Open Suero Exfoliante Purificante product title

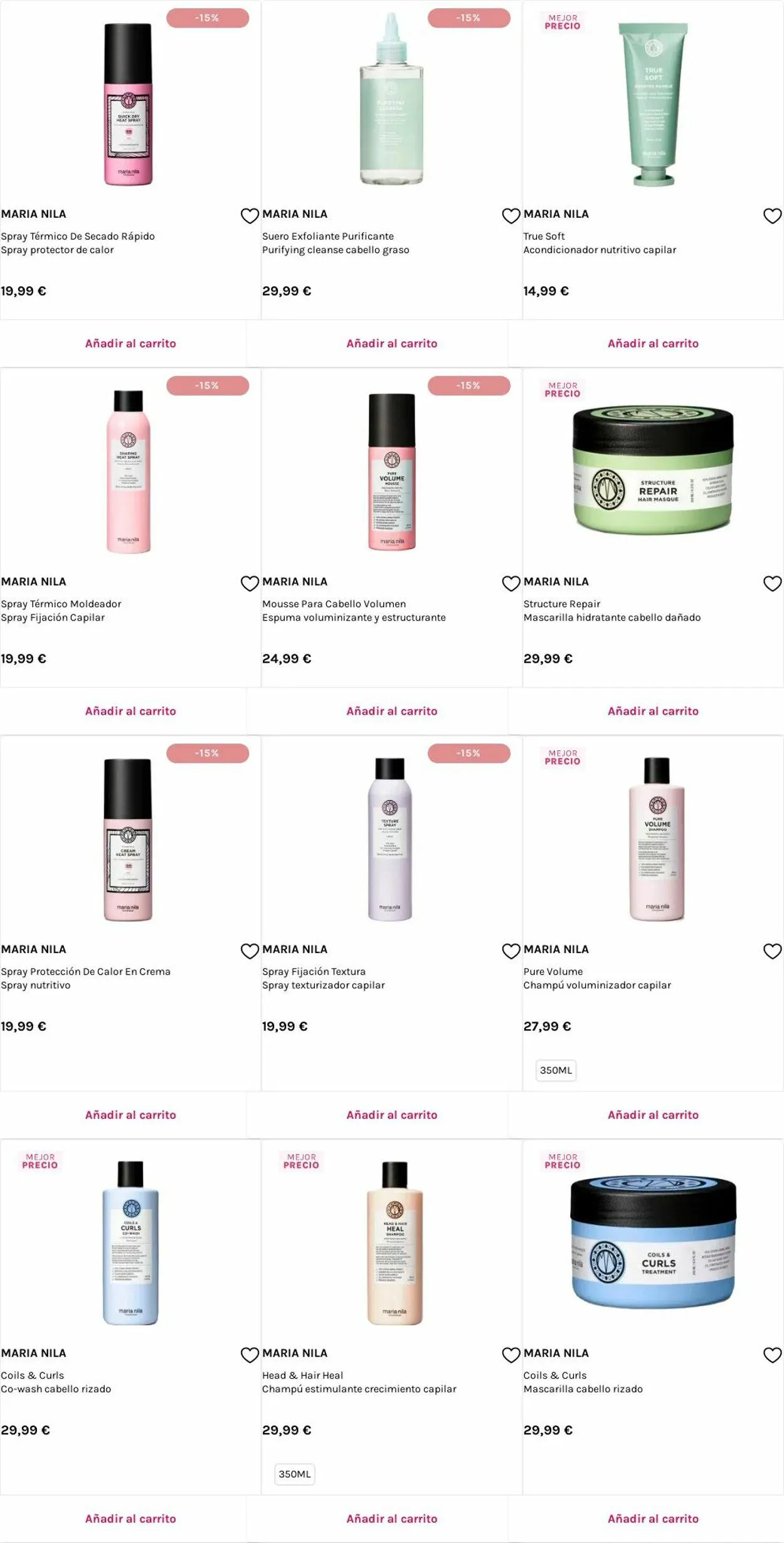tap(328, 236)
